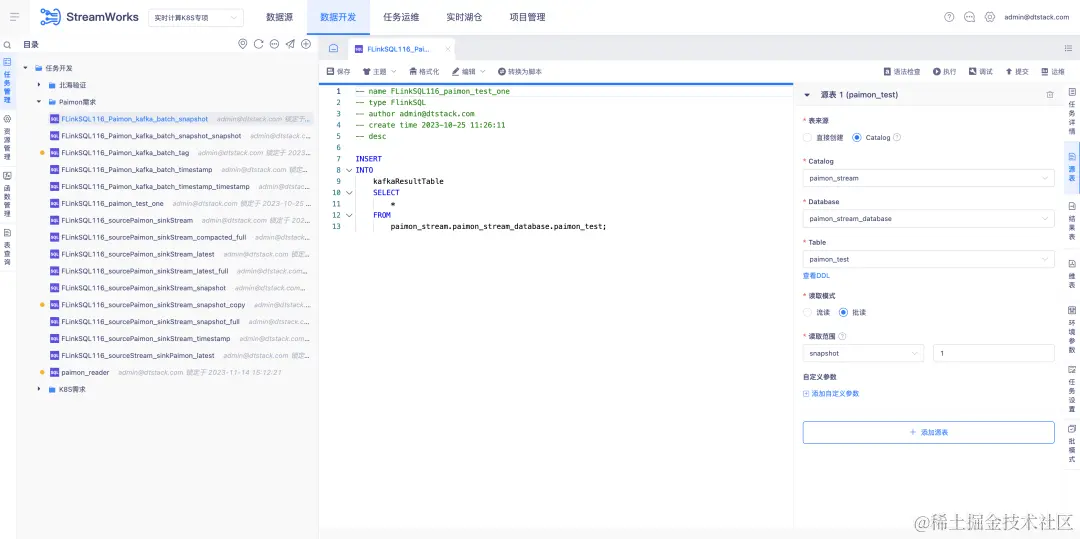The height and width of the screenshot is (539, 1080).
Task: Click 提交 submit in the toolbar
Action: tap(1017, 72)
